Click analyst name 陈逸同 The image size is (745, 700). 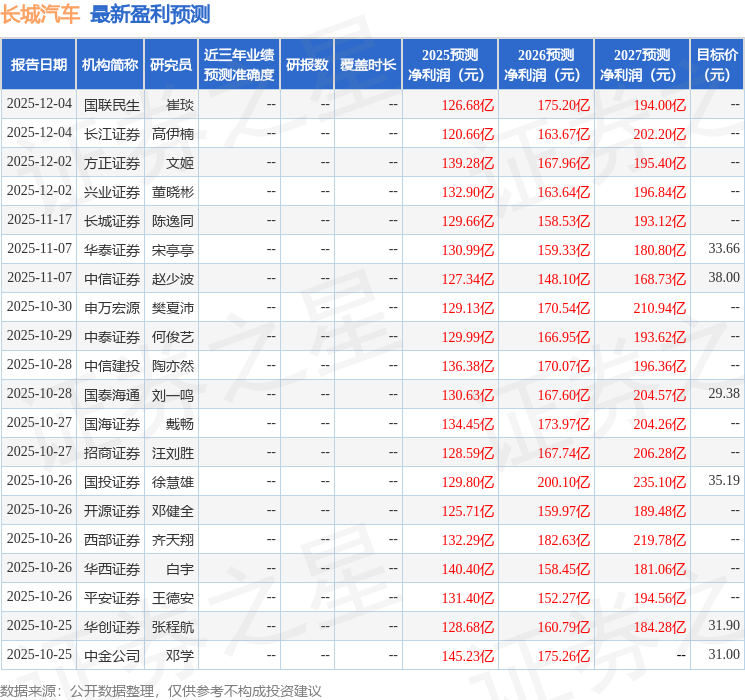[173, 221]
